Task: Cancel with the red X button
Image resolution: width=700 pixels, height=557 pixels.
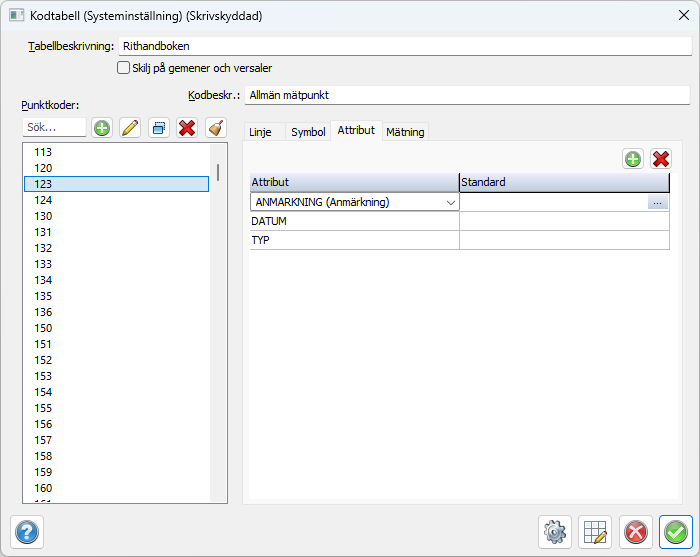Action: pos(635,532)
